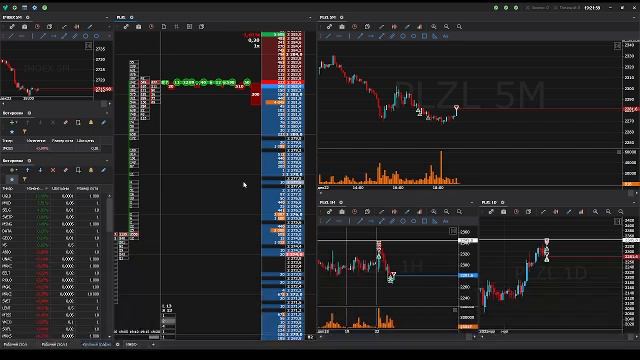Select the PLZL 5M panel tab
The width and height of the screenshot is (640, 360).
coord(328,18)
